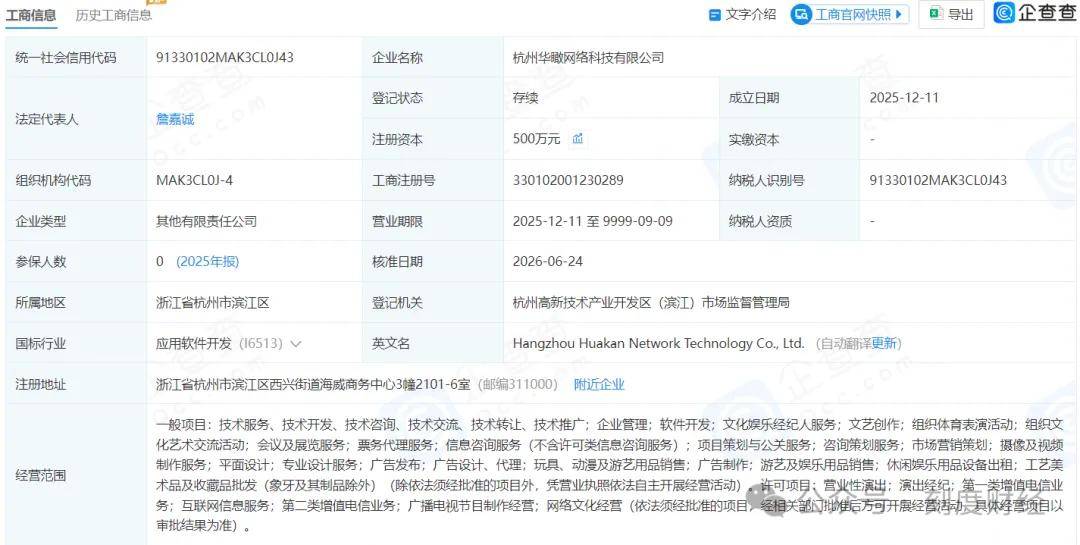The image size is (1080, 545).
Task: Click the Excel 导出 icon
Action: click(935, 14)
